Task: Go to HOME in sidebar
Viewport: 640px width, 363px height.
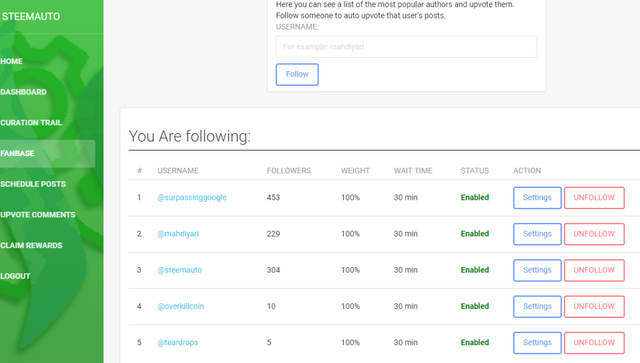Action: coord(11,61)
